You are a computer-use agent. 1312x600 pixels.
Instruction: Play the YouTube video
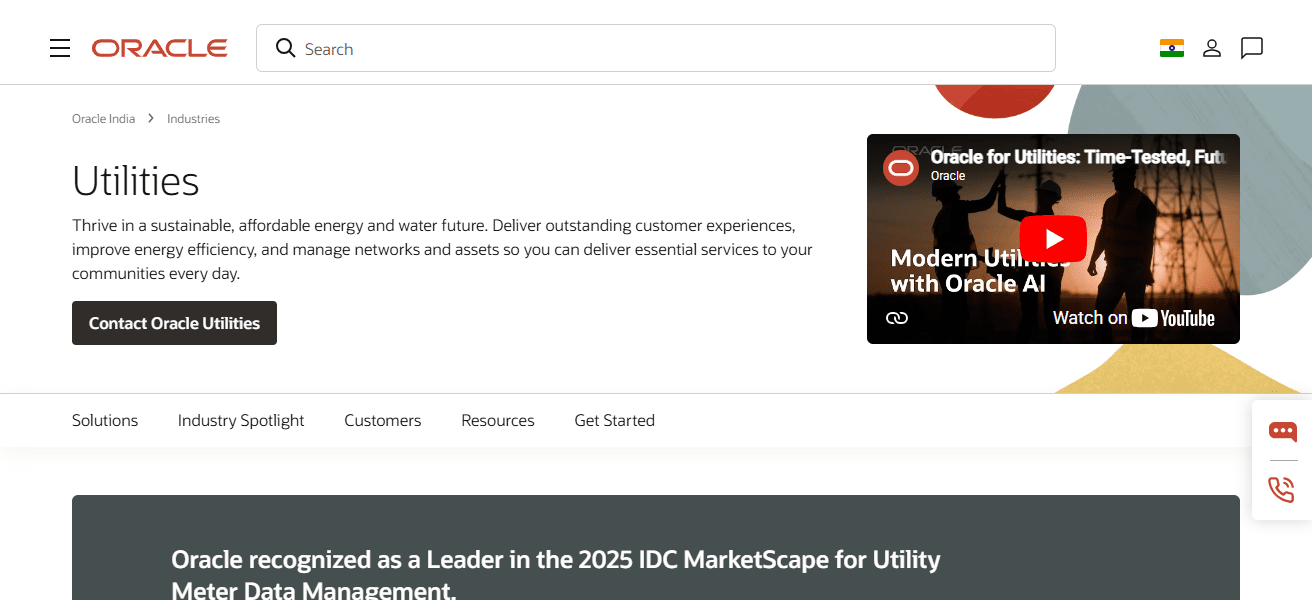coord(1053,239)
